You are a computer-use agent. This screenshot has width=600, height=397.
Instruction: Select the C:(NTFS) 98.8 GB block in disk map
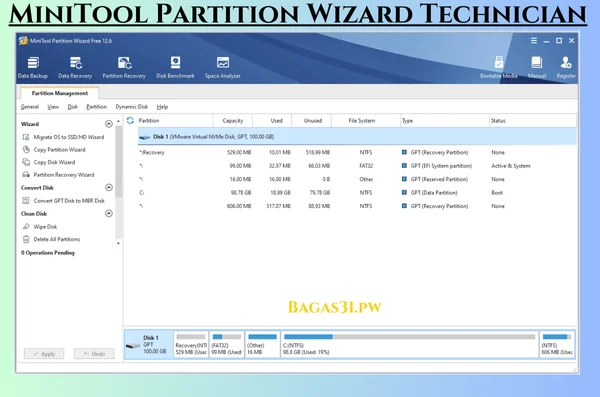click(x=409, y=345)
